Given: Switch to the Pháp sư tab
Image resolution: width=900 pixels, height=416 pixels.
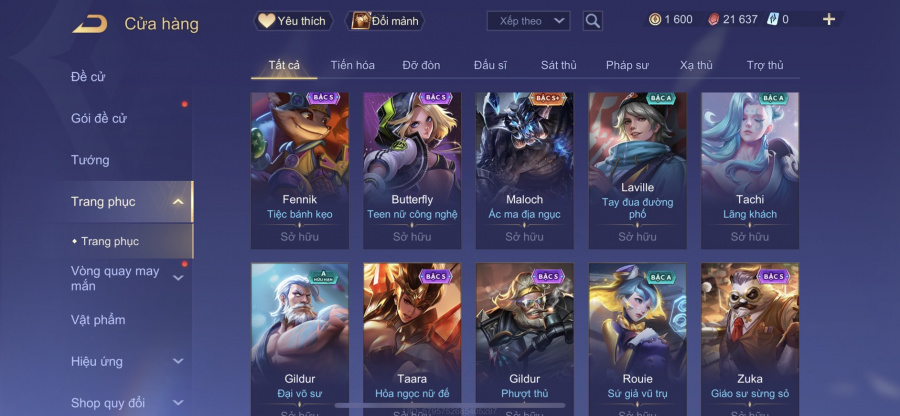Looking at the screenshot, I should tap(627, 65).
